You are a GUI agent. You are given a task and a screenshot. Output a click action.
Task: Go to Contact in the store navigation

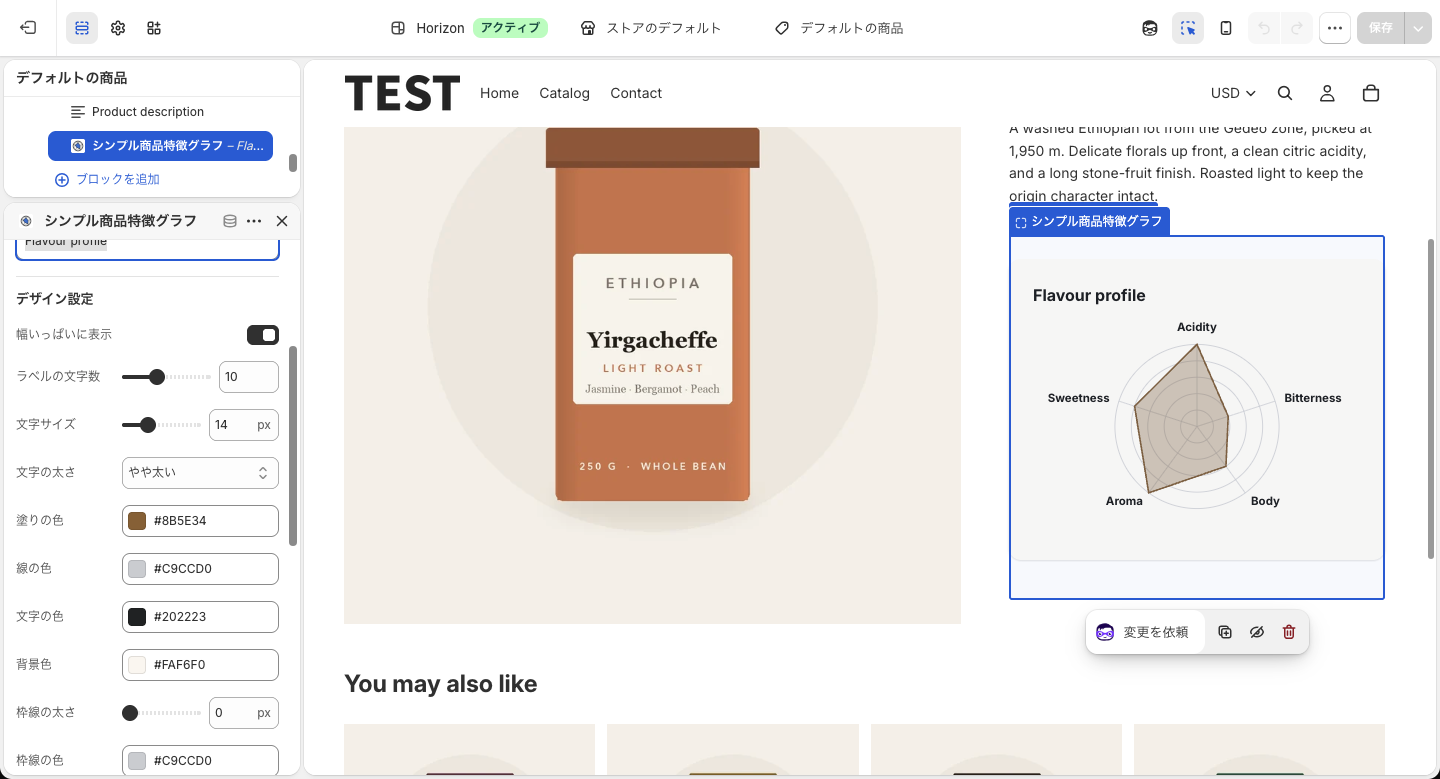pyautogui.click(x=636, y=93)
